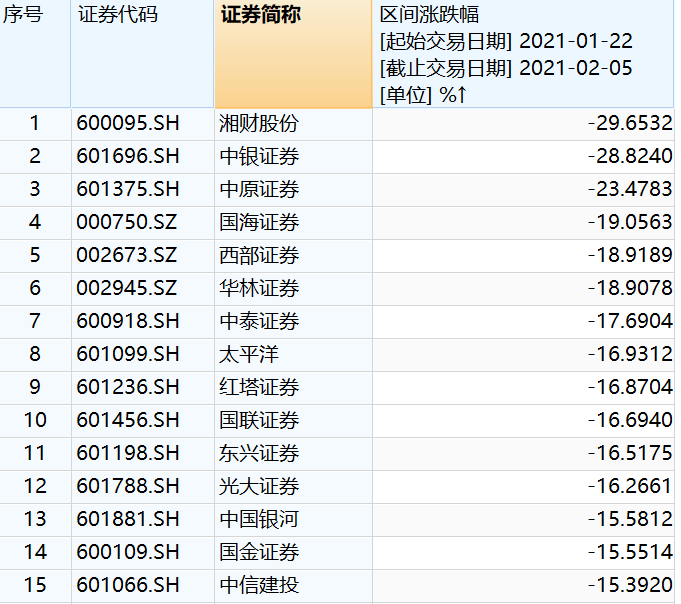Select the value -28.8240
Viewport: 681px width, 604px height.
(630, 156)
